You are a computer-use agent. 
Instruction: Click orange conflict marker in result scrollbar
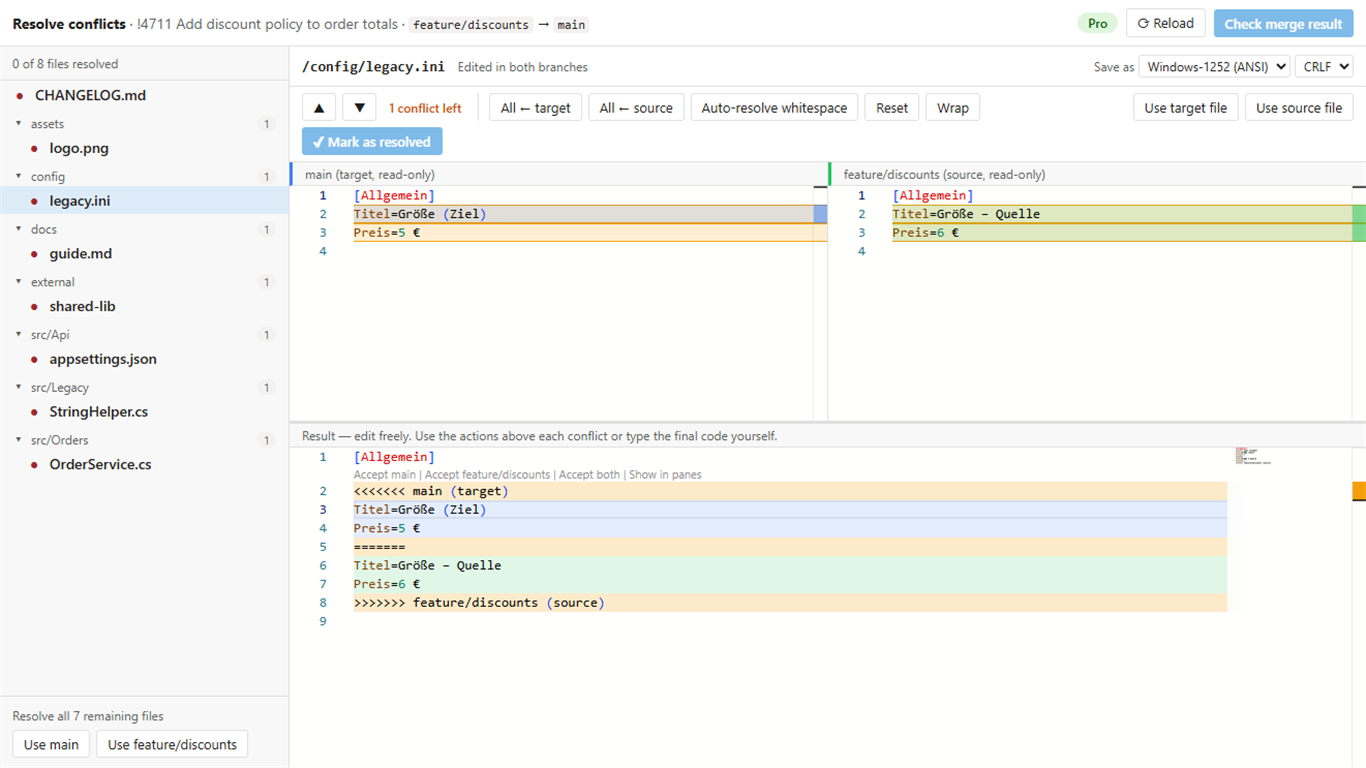pyautogui.click(x=1359, y=491)
